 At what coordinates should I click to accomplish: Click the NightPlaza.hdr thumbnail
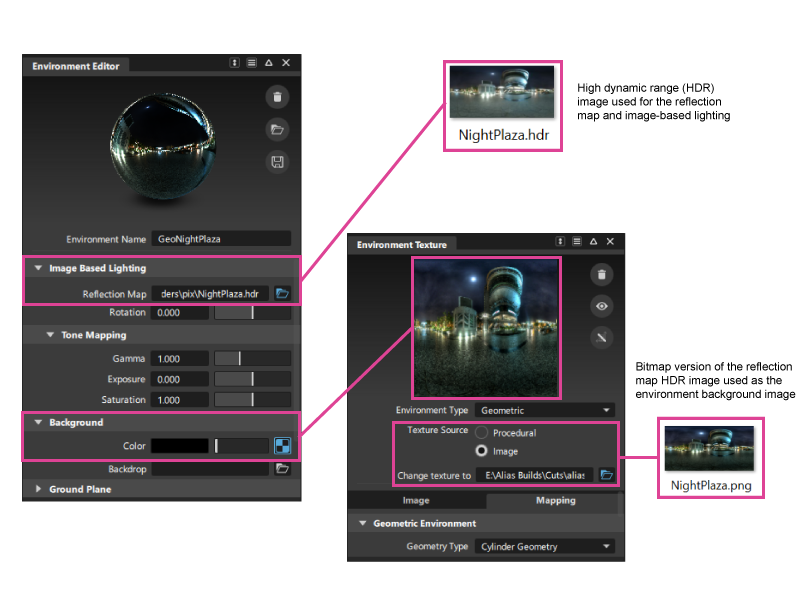[x=502, y=91]
